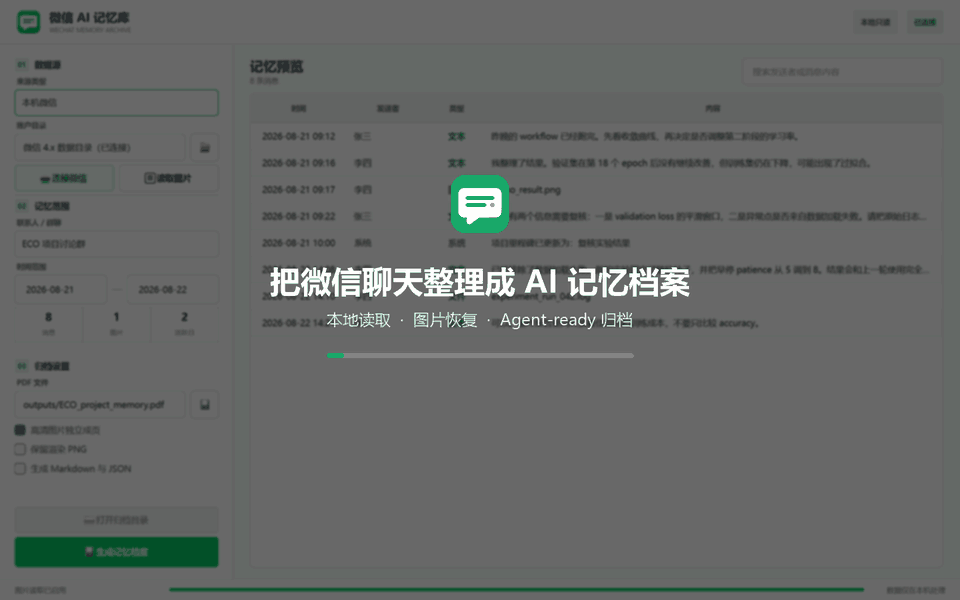The width and height of the screenshot is (960, 600).
Task: Click the green-text header button at top right
Action: point(925,22)
